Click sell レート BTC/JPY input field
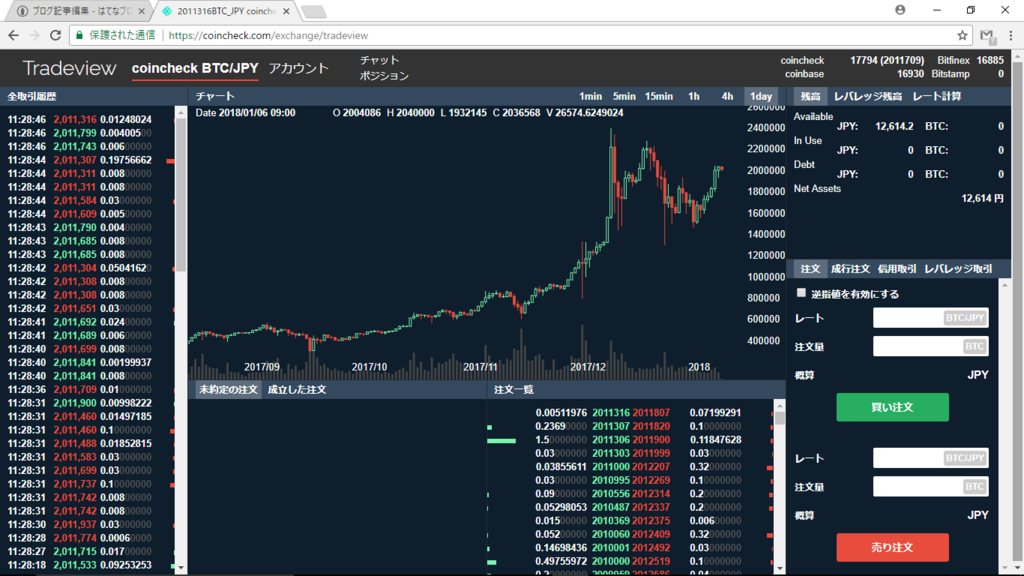Viewport: 1024px width, 576px height. pos(931,458)
